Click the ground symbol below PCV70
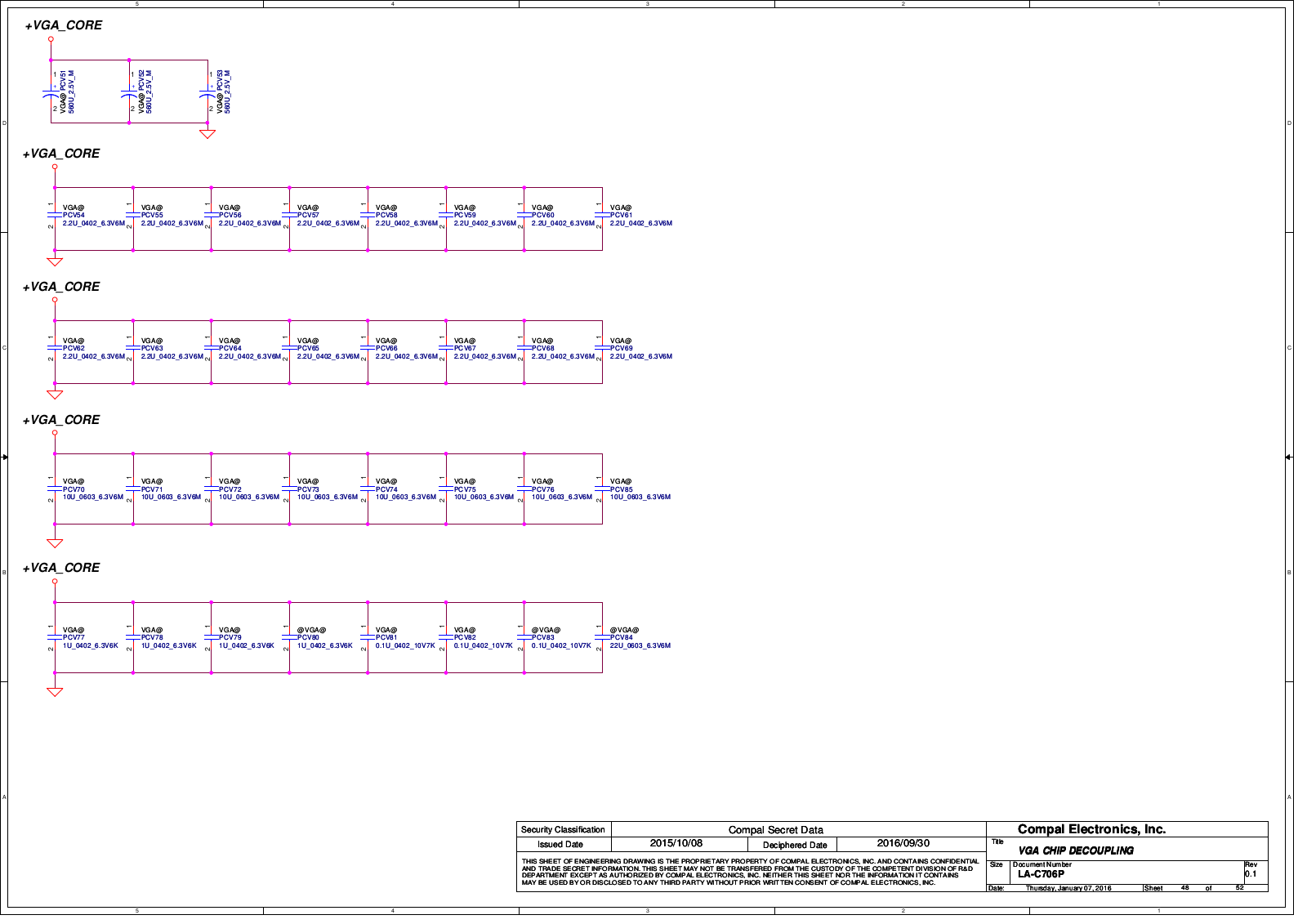The image size is (1307, 924). pos(55,543)
